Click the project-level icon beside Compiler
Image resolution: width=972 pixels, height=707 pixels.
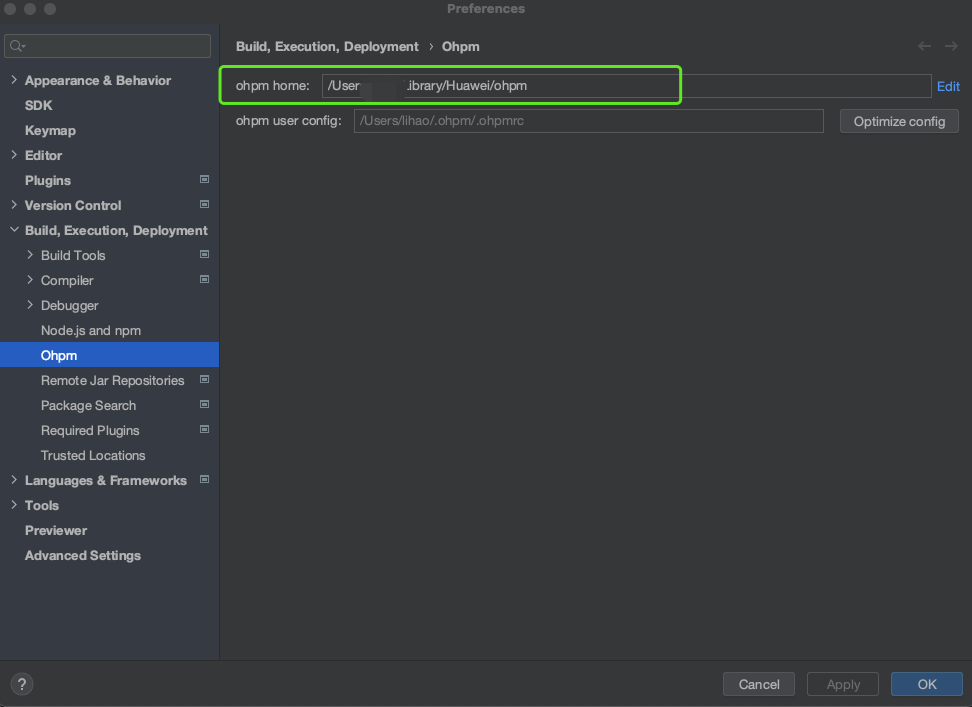tap(204, 279)
